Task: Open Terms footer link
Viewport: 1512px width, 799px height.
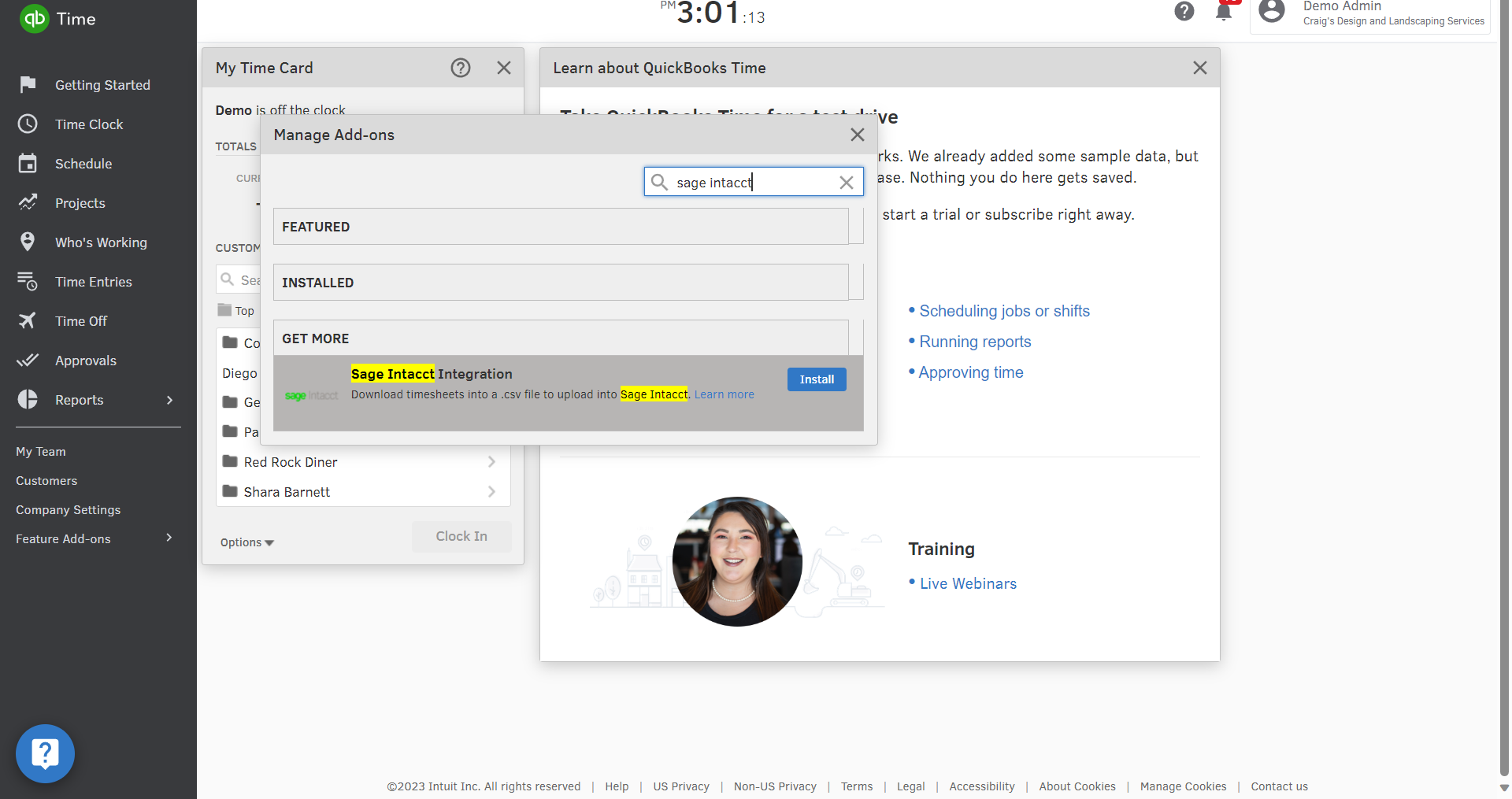Action: (857, 786)
